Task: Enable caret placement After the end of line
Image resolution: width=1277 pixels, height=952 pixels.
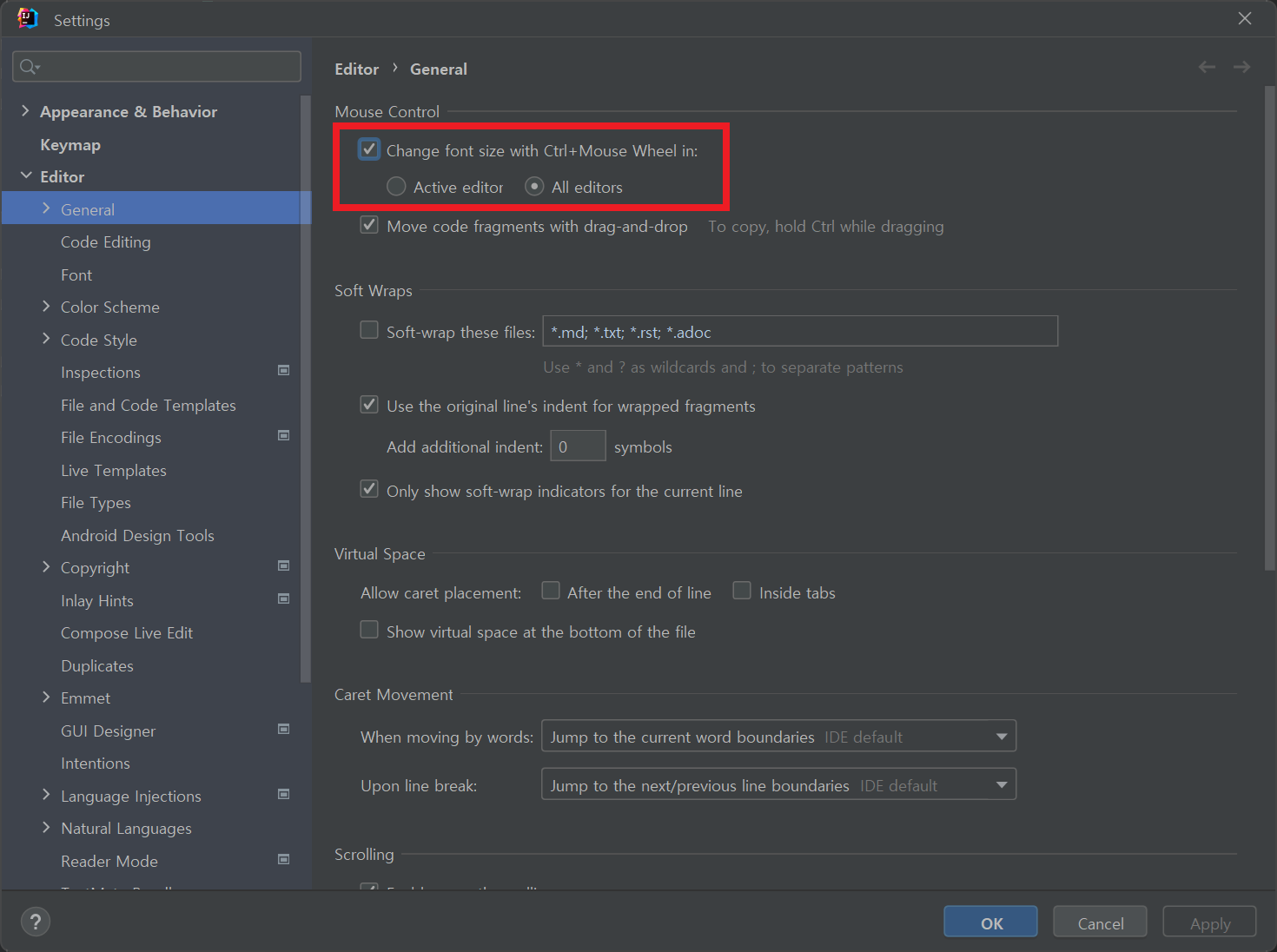Action: click(x=550, y=591)
